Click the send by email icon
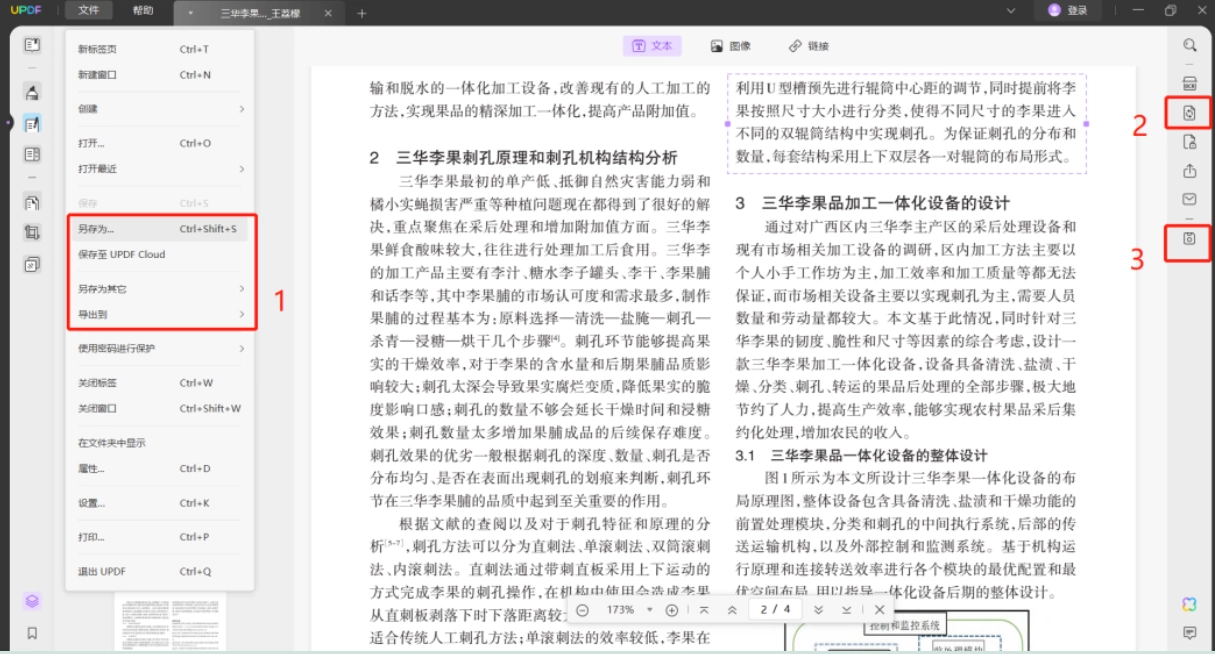This screenshot has width=1215, height=654. pyautogui.click(x=1189, y=199)
